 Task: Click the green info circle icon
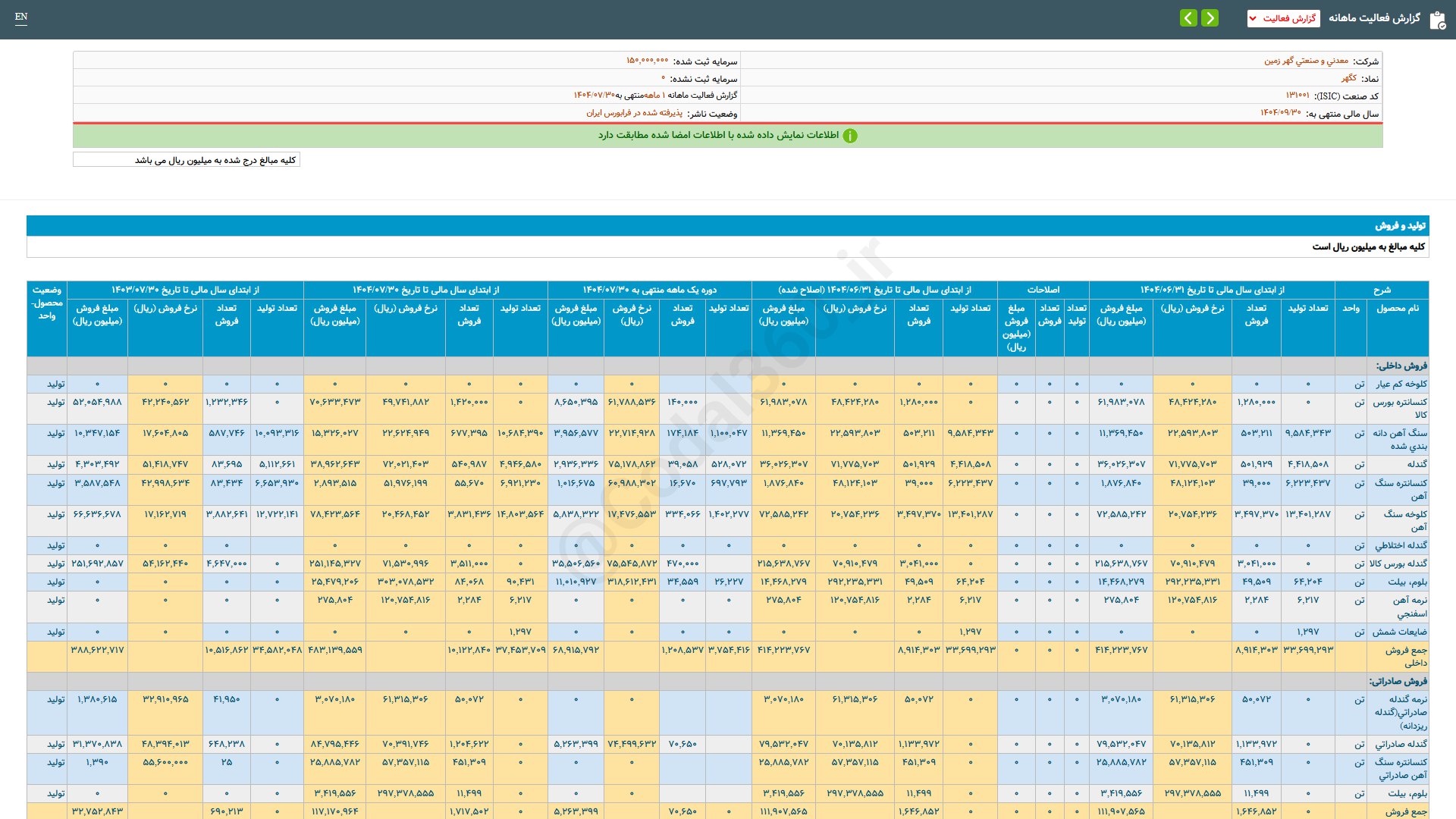click(850, 136)
